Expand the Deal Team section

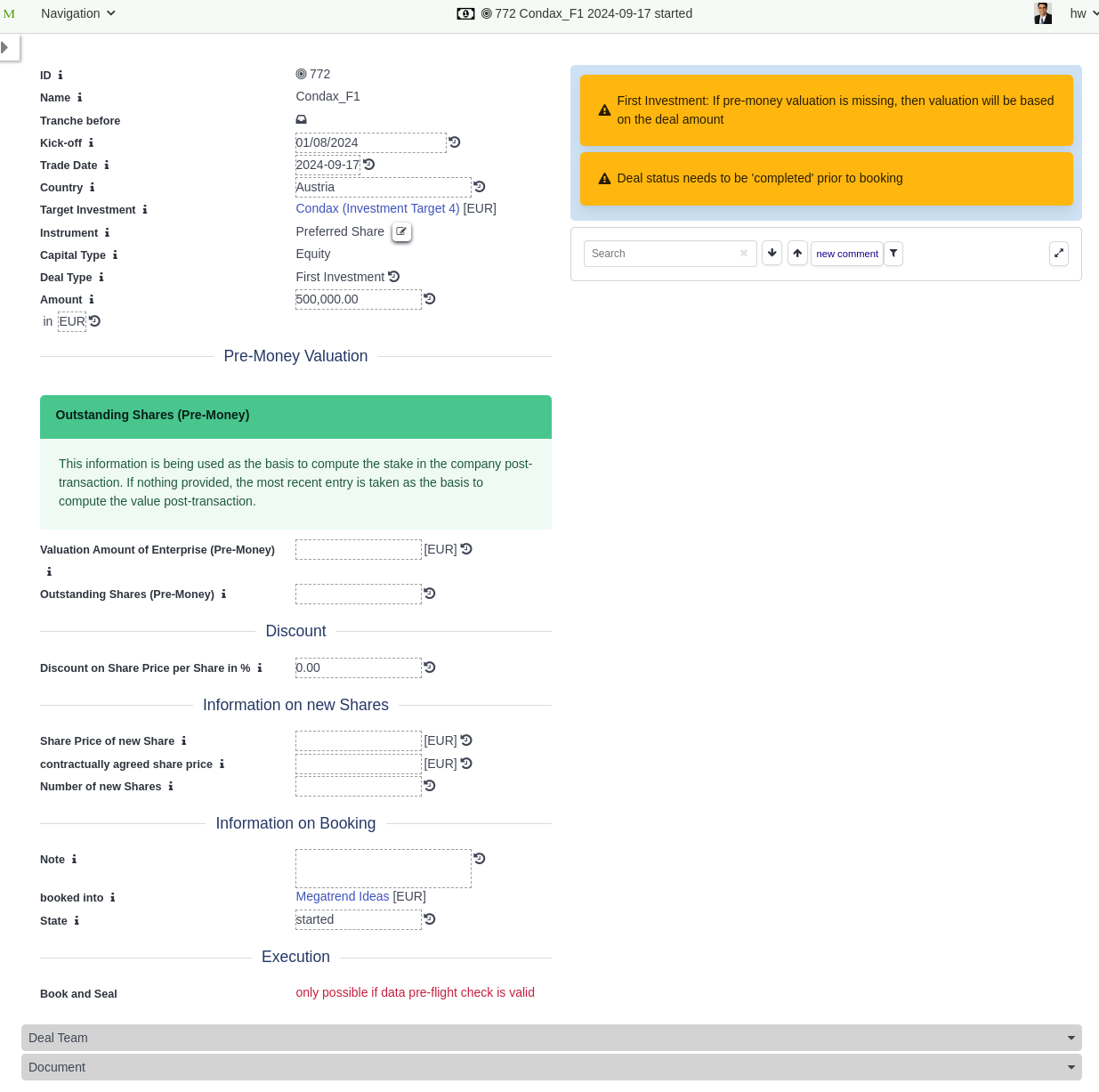coord(551,1038)
